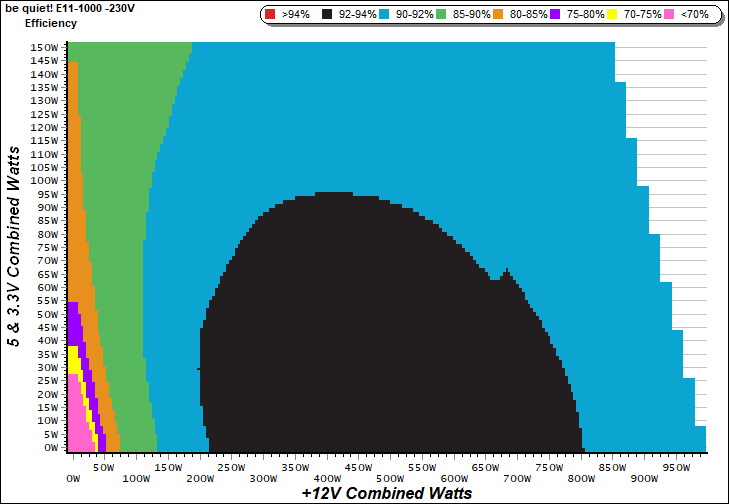Click the 0W label on horizontal axis
This screenshot has width=729, height=504.
pyautogui.click(x=73, y=479)
